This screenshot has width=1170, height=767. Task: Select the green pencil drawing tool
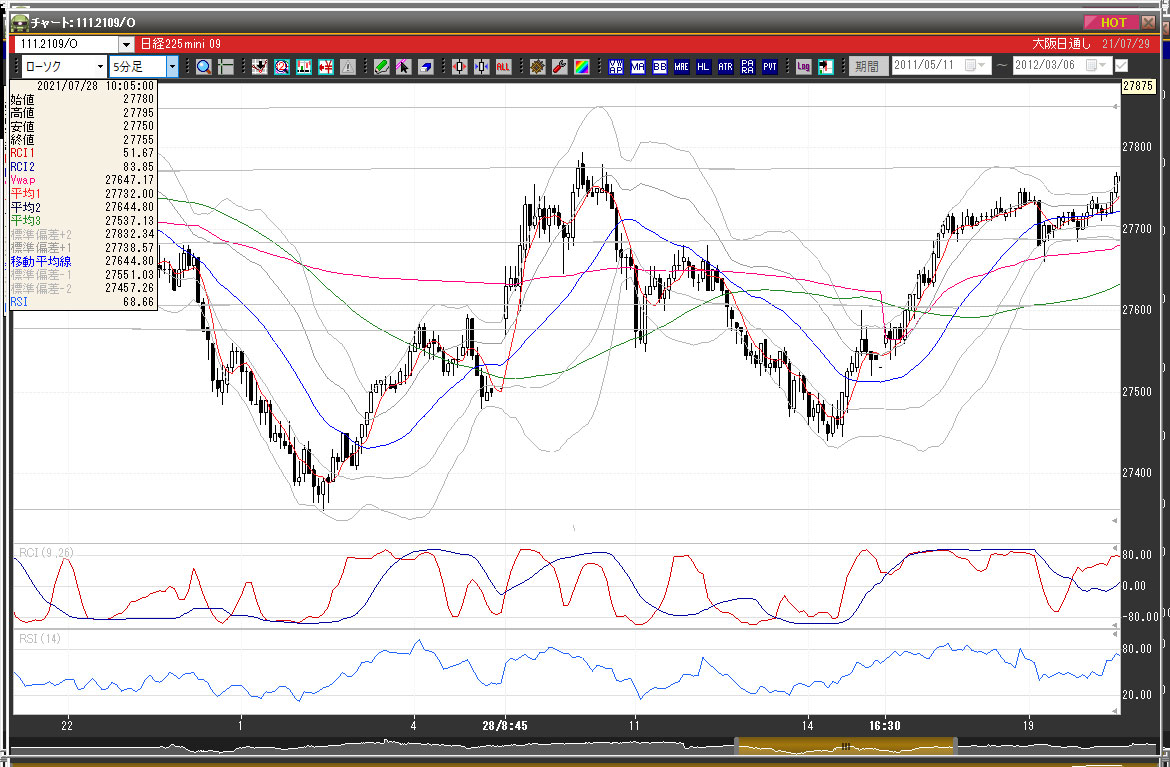tap(381, 67)
